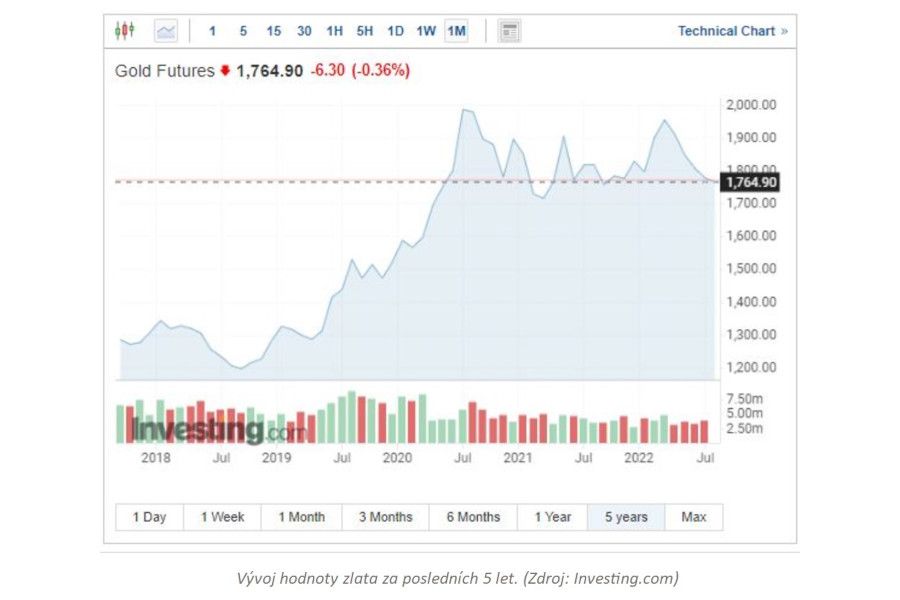Click the 1,764.90 current price label
Screen dimensions: 900x600
tap(750, 182)
